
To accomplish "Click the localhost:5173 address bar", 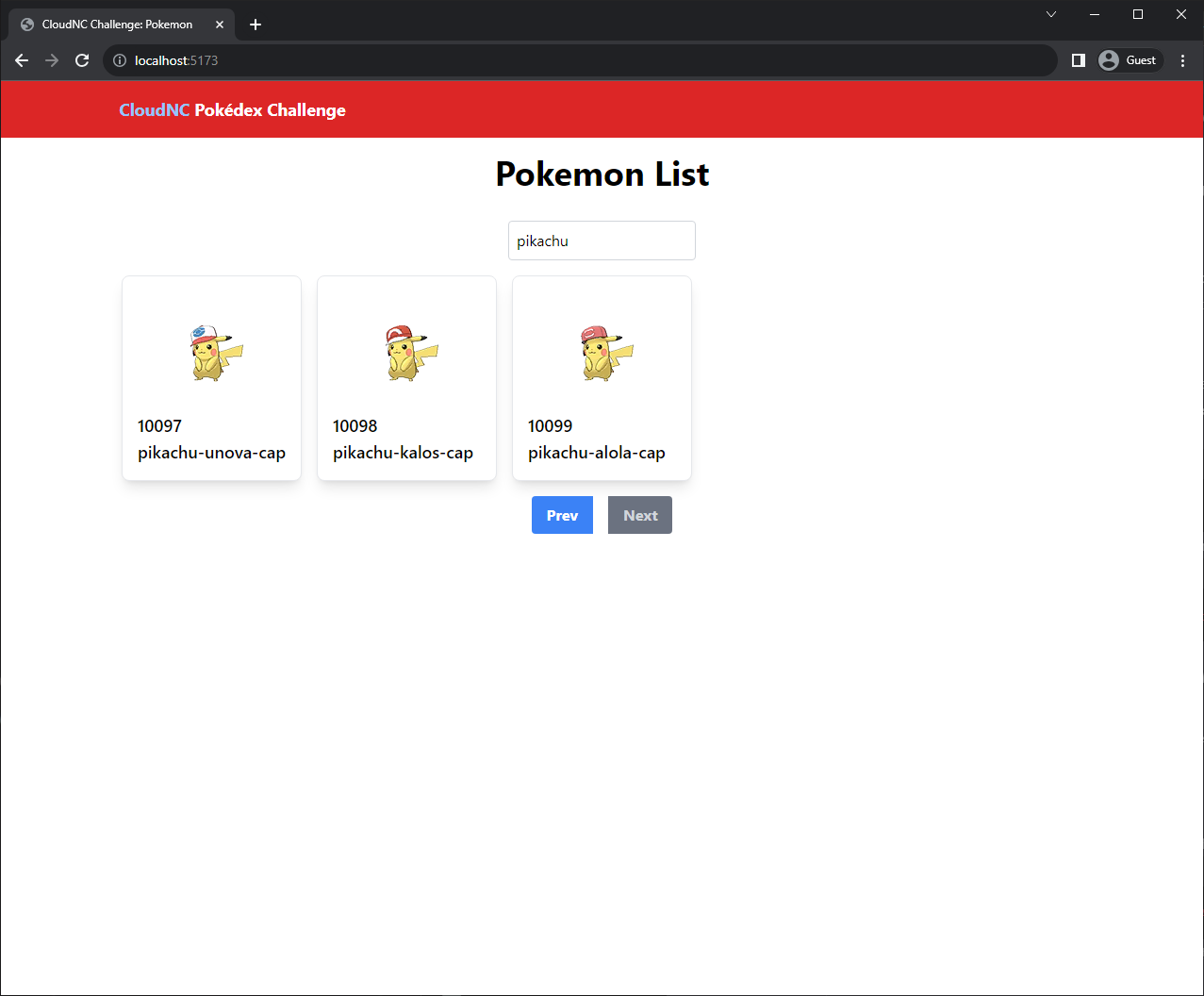I will pos(580,60).
